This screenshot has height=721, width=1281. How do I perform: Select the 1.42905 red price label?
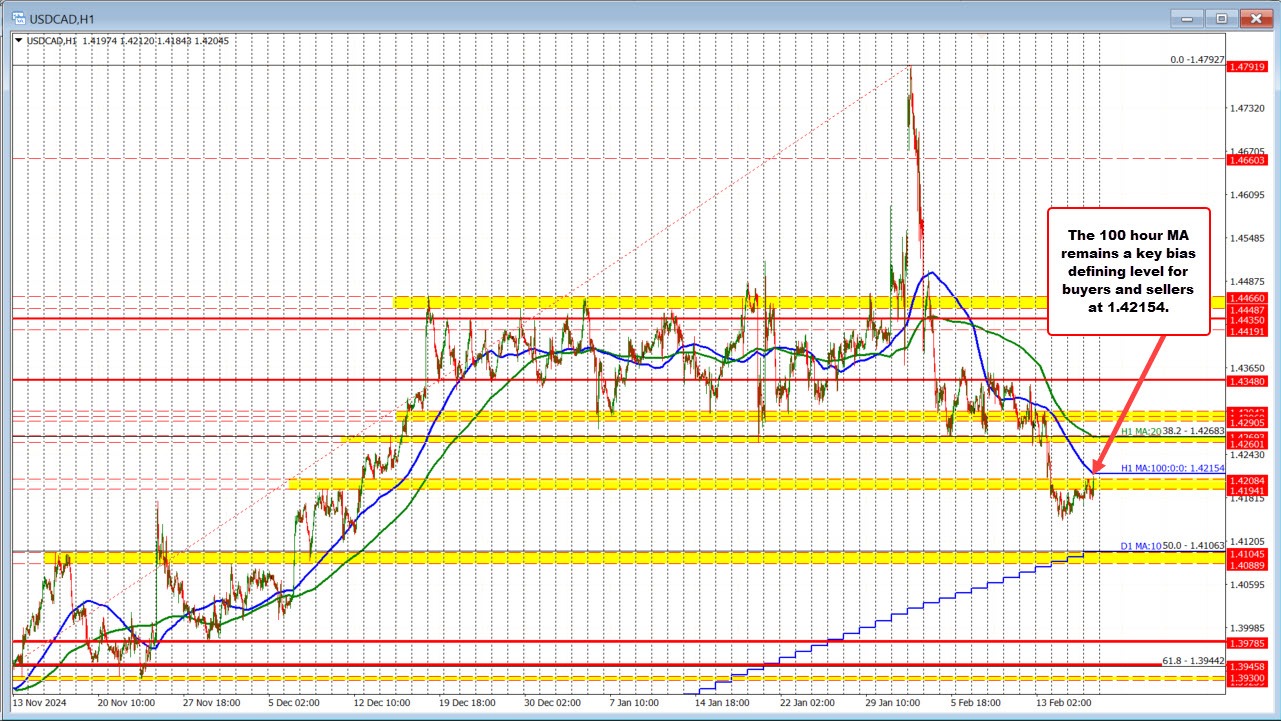click(x=1247, y=422)
